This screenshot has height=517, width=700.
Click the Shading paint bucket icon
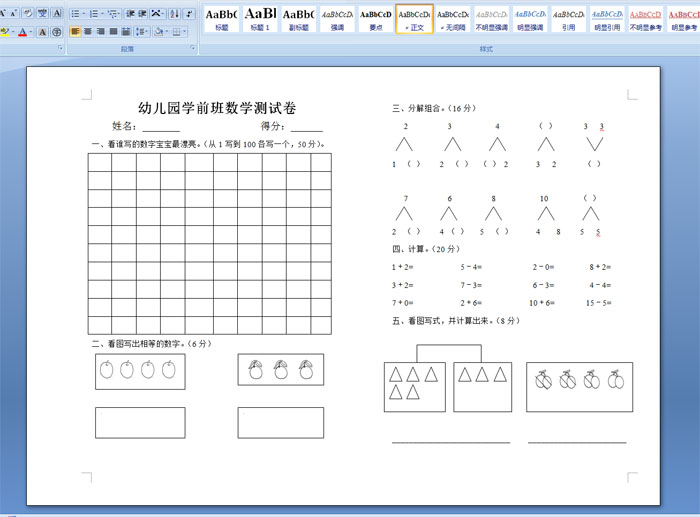(x=159, y=32)
